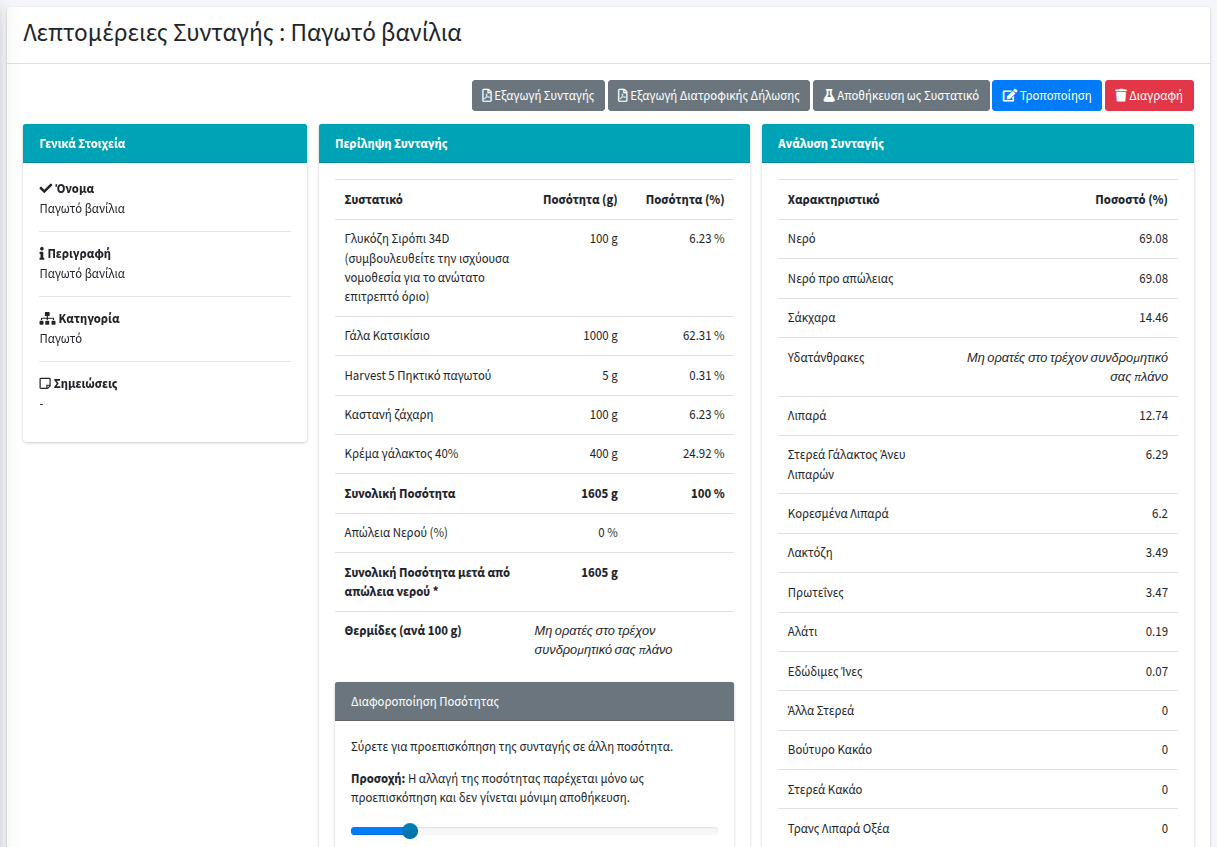Click the trash icon on Διαγραφή
This screenshot has width=1217, height=847.
pyautogui.click(x=1121, y=96)
